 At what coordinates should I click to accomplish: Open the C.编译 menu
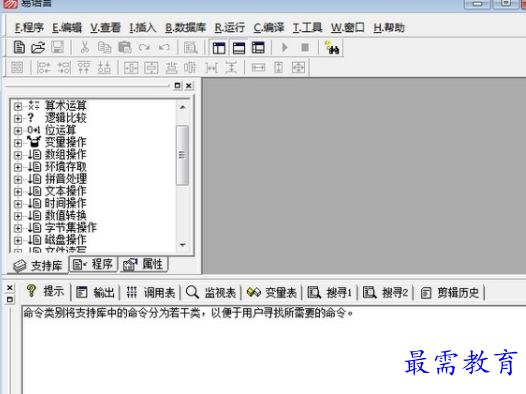pyautogui.click(x=269, y=27)
